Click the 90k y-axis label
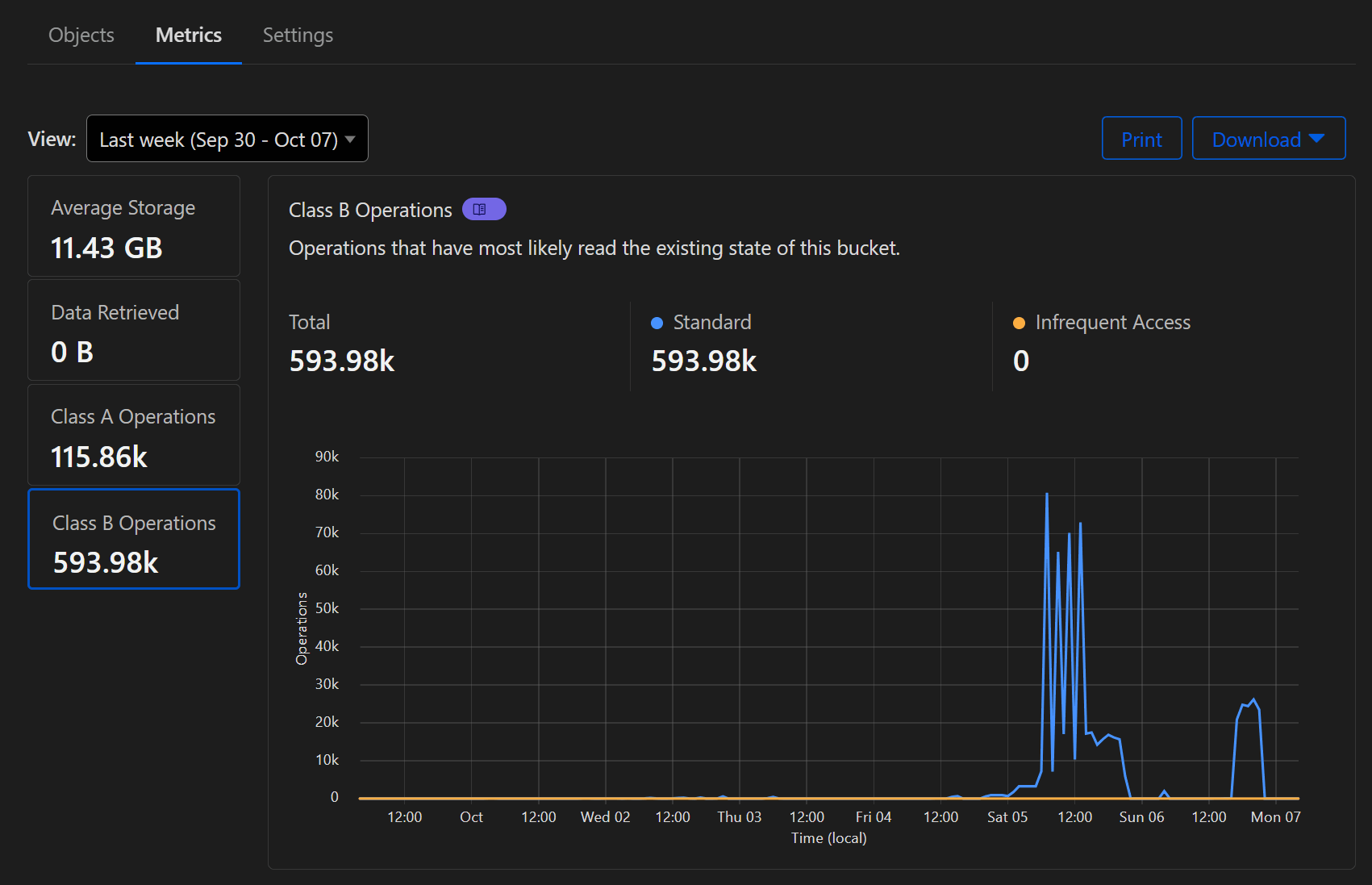The image size is (1372, 885). (327, 457)
